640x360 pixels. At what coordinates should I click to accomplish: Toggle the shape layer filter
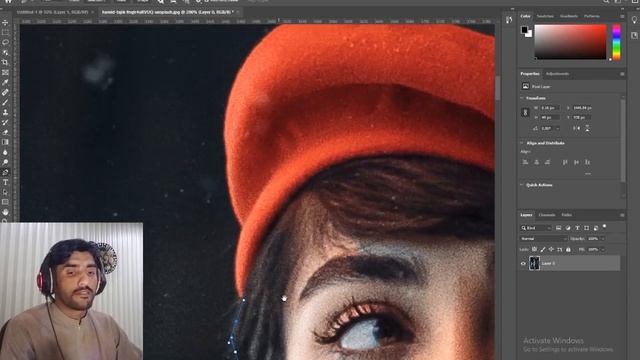(x=587, y=228)
